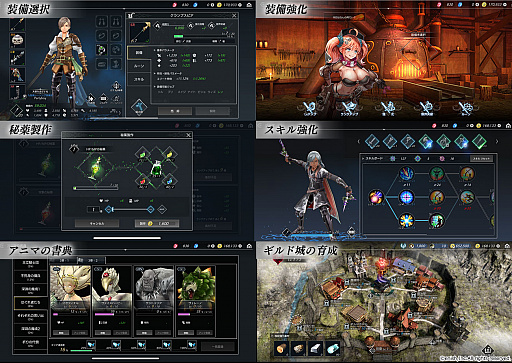Click the wood log resource icon in guild castle

pos(282,348)
